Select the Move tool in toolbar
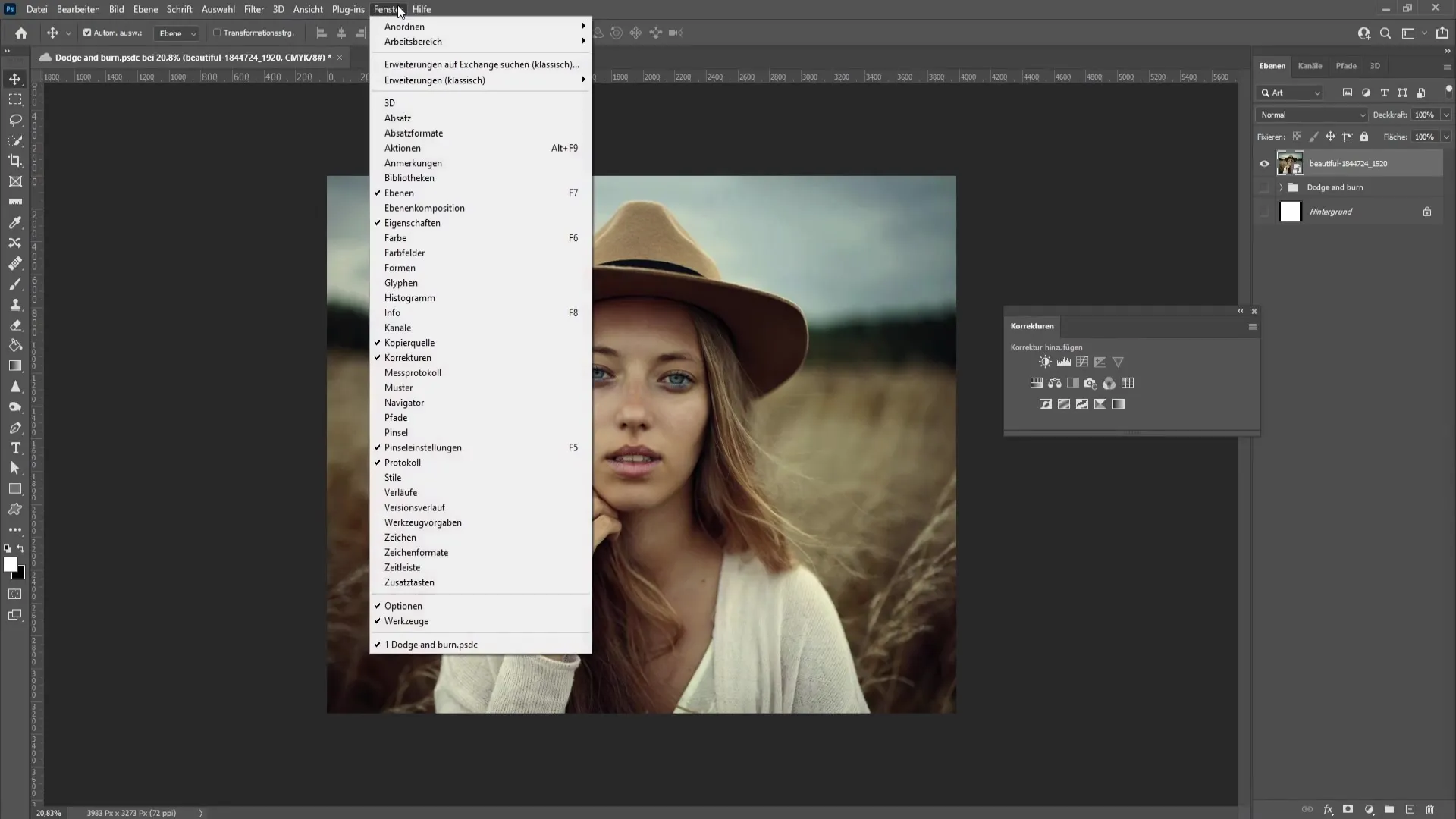1456x819 pixels. click(15, 79)
